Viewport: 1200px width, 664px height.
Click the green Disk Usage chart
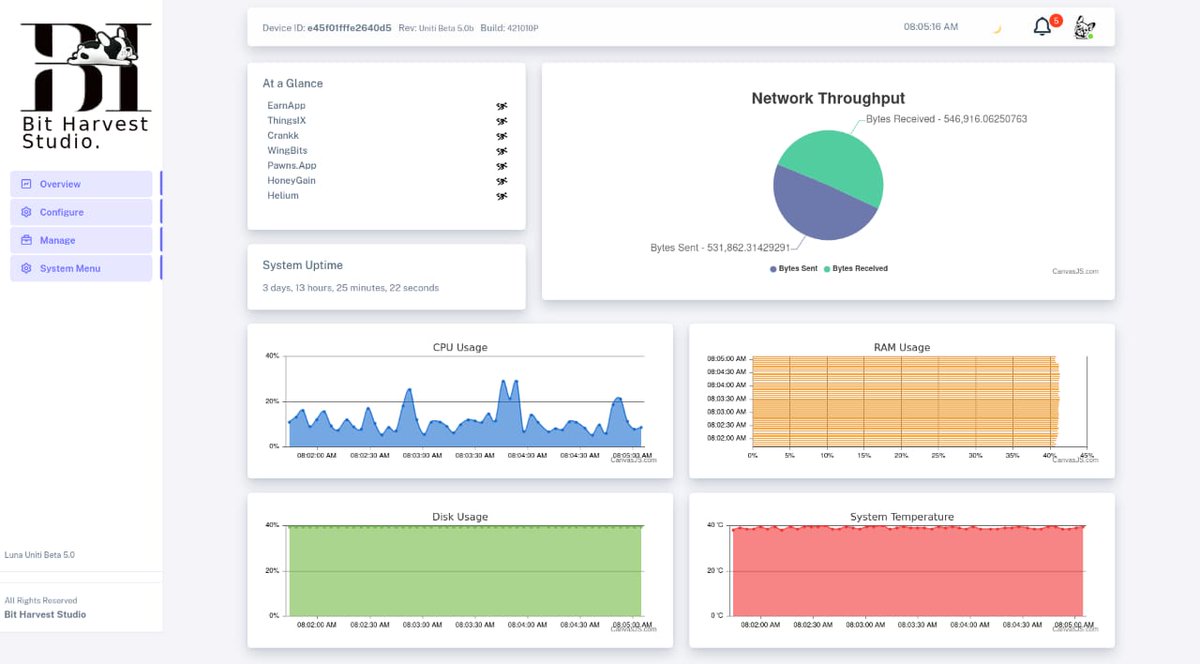click(x=465, y=570)
